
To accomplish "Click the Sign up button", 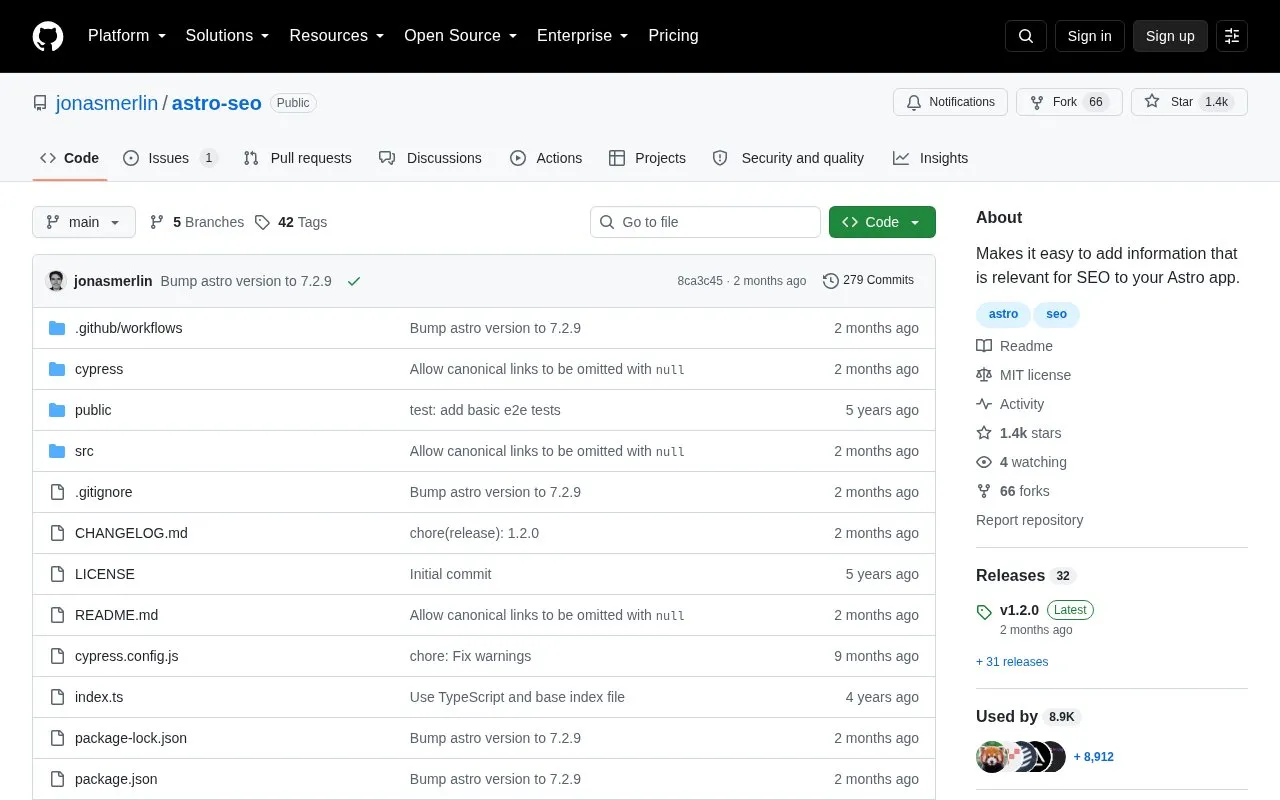I will click(x=1170, y=36).
